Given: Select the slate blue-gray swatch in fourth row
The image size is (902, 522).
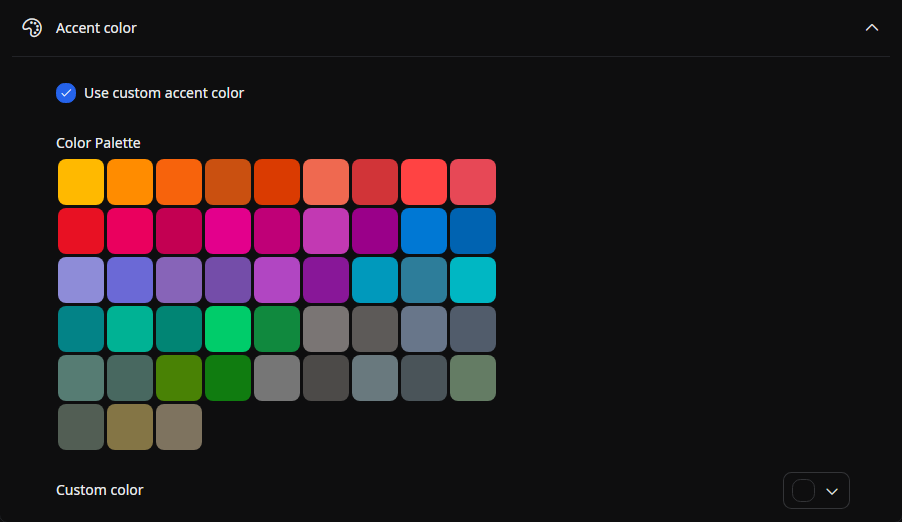Looking at the screenshot, I should (x=424, y=329).
